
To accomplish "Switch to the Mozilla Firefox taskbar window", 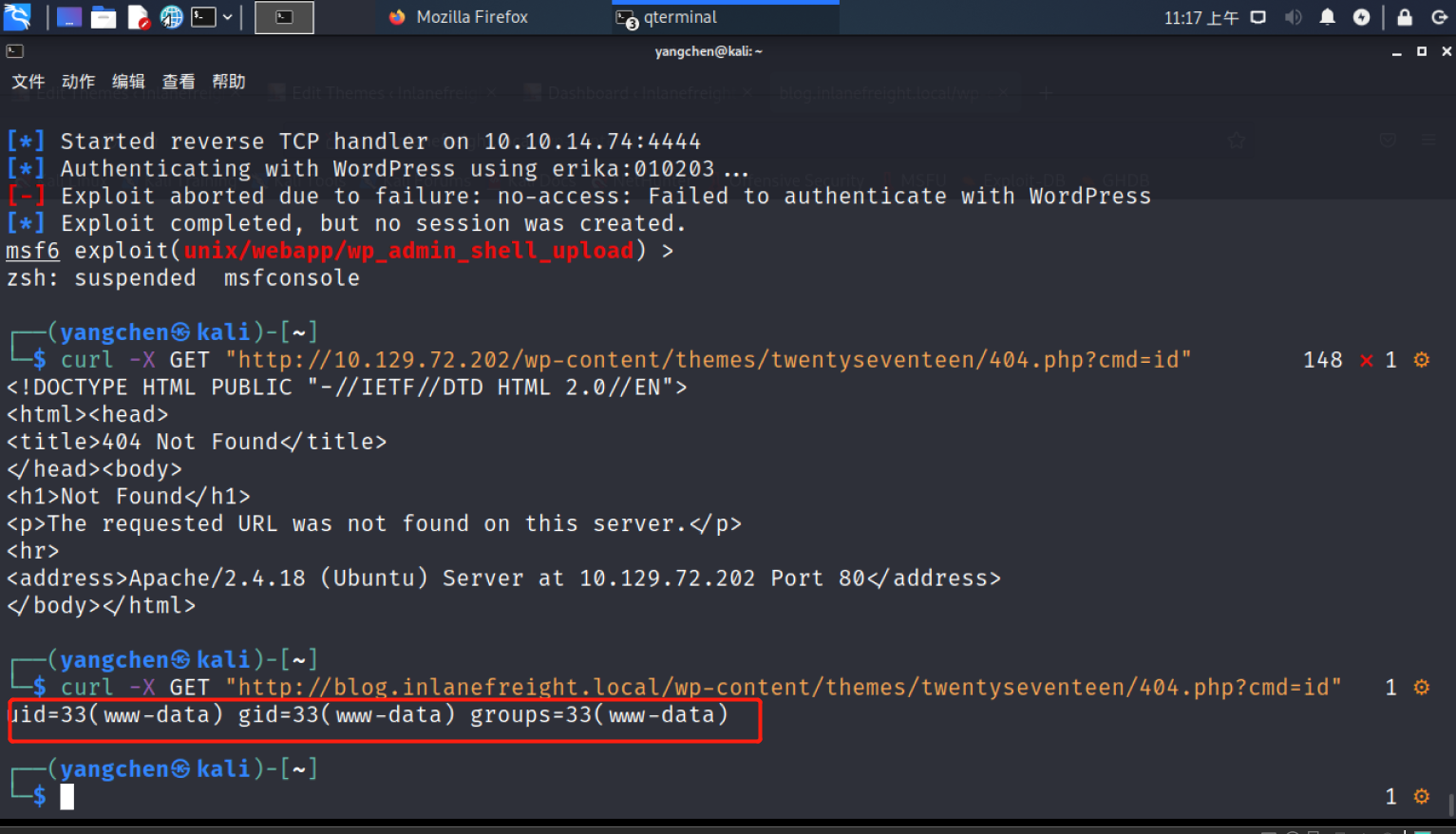I will (458, 17).
